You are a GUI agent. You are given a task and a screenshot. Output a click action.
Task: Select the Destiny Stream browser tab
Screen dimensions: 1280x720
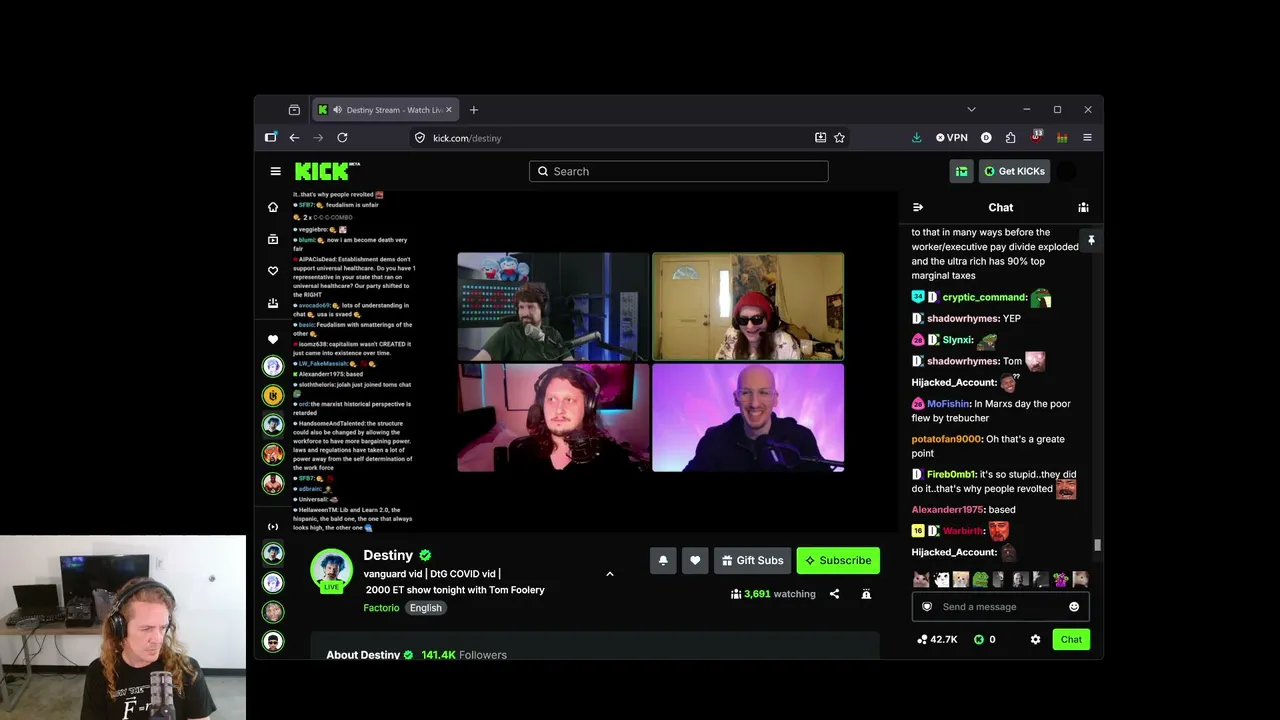click(x=385, y=110)
